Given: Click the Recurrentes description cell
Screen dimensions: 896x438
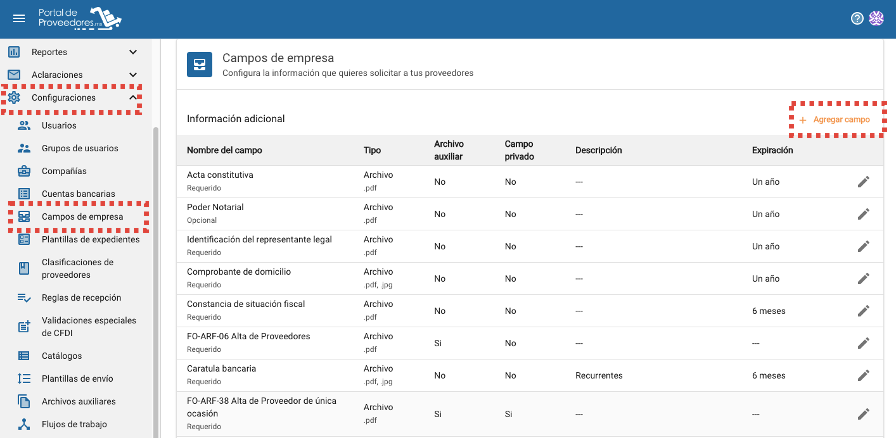Looking at the screenshot, I should tap(598, 376).
